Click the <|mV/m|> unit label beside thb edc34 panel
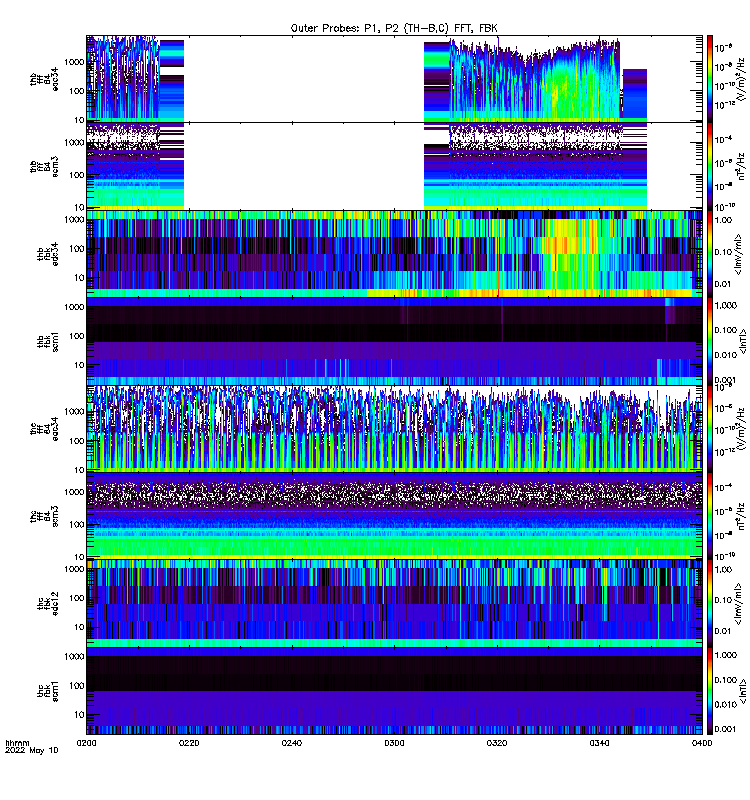The image size is (750, 800). point(738,254)
